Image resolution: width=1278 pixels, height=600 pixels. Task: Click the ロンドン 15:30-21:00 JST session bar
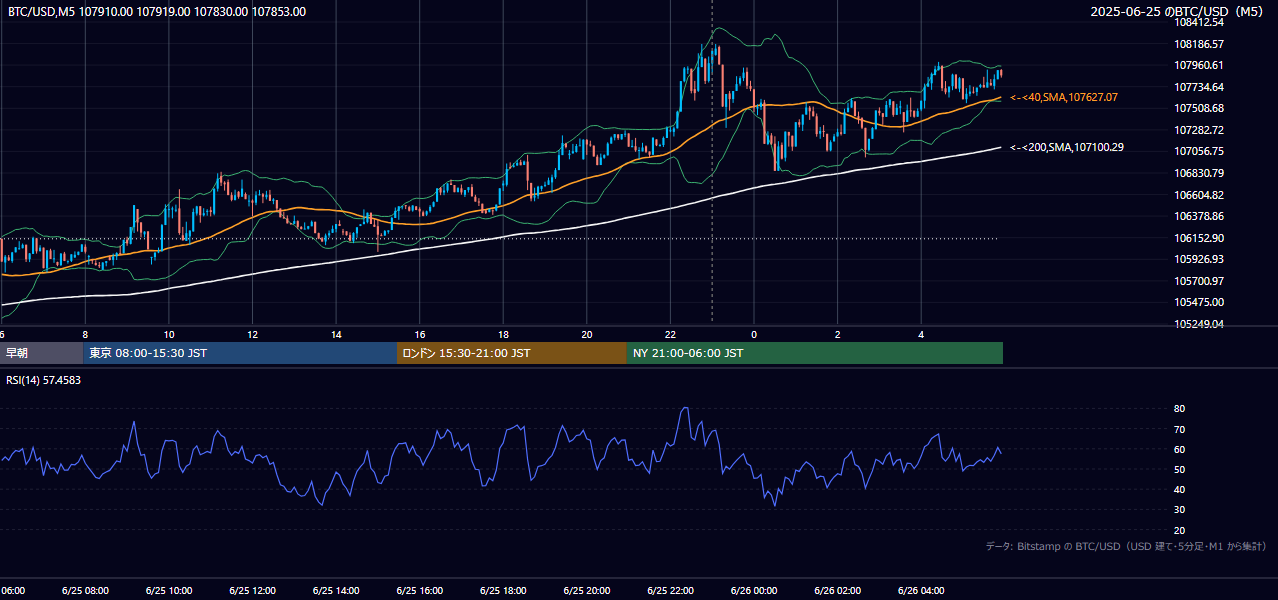click(512, 353)
